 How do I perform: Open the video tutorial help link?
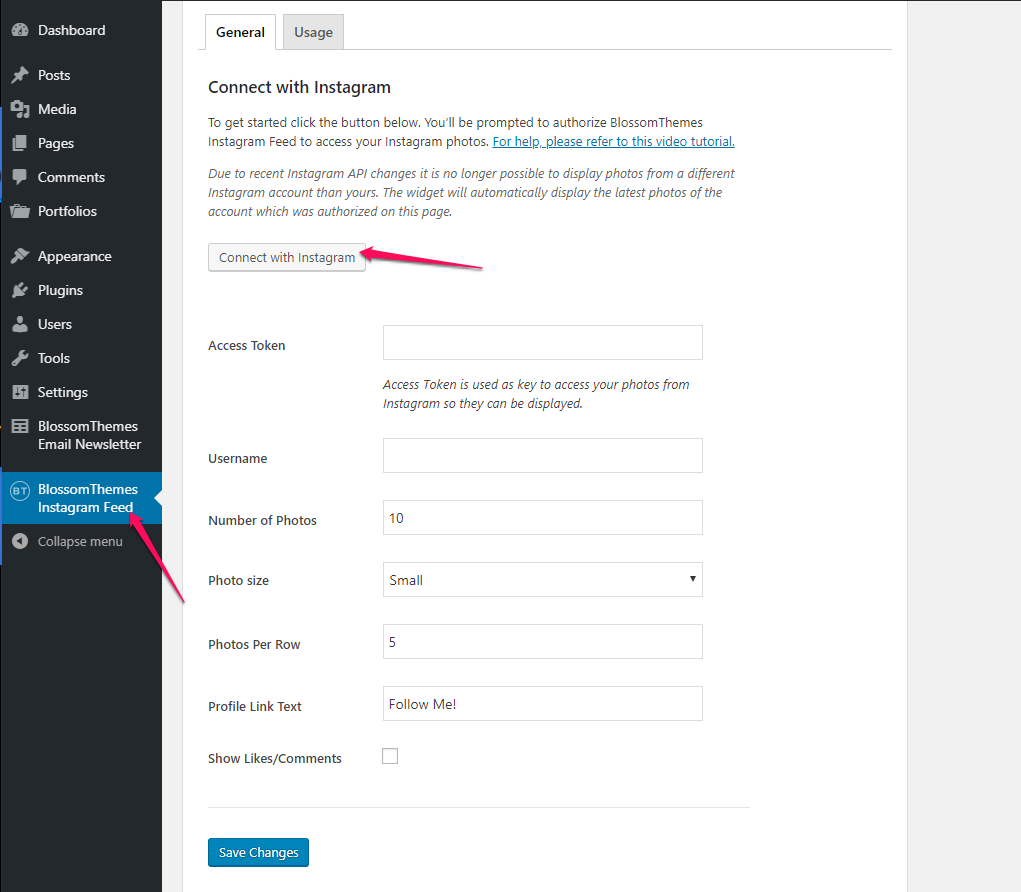(x=613, y=141)
